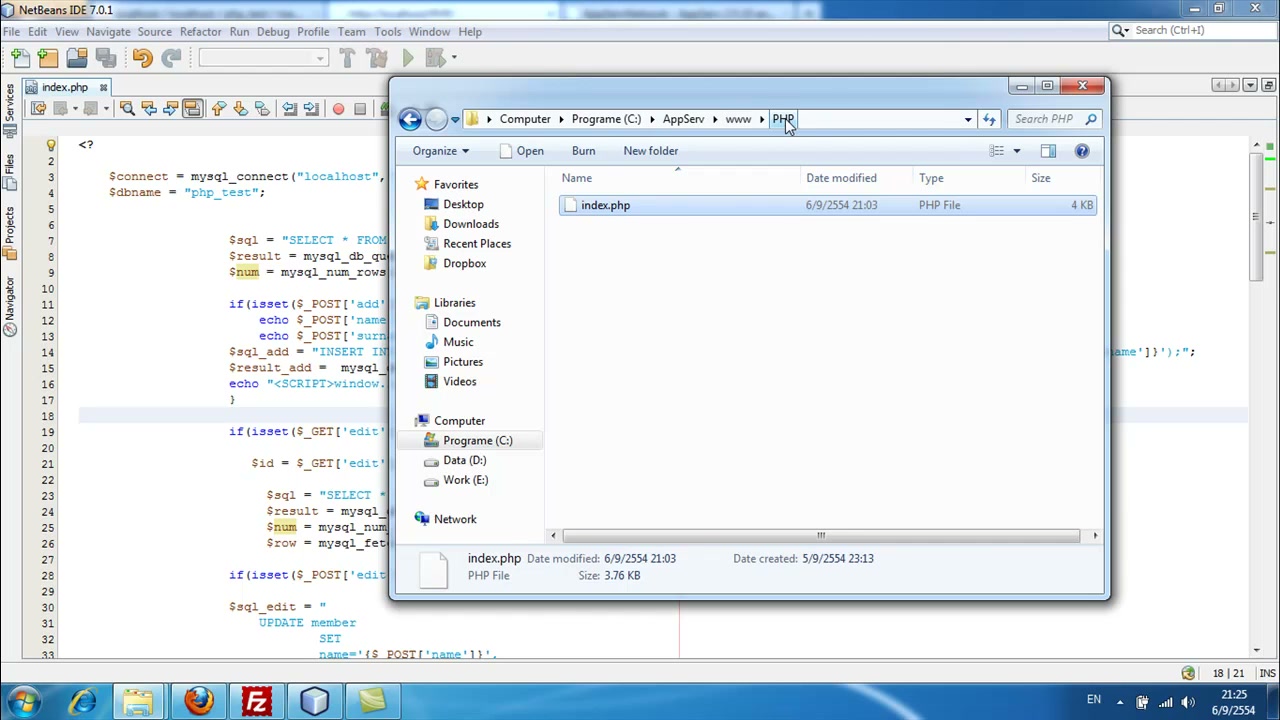
Task: Click Next Bookmark icon
Action: pos(240,108)
